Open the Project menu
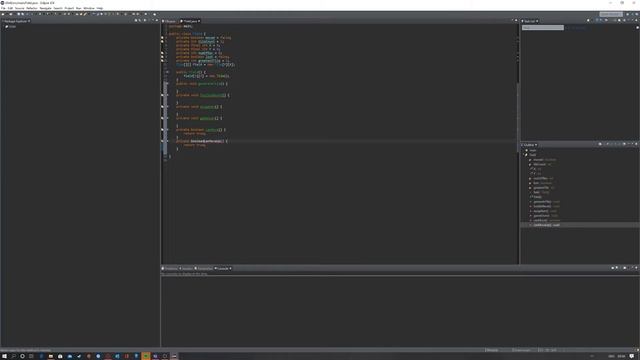The height and width of the screenshot is (360, 640). [x=69, y=8]
